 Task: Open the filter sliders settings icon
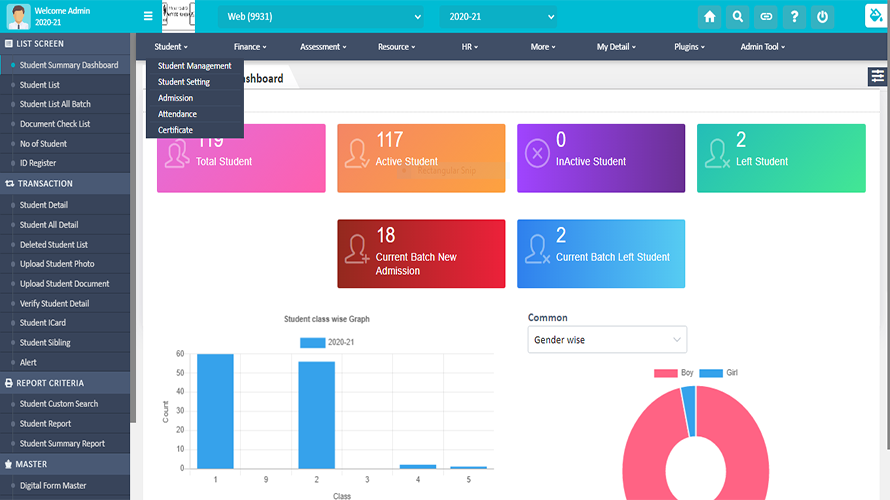point(877,76)
